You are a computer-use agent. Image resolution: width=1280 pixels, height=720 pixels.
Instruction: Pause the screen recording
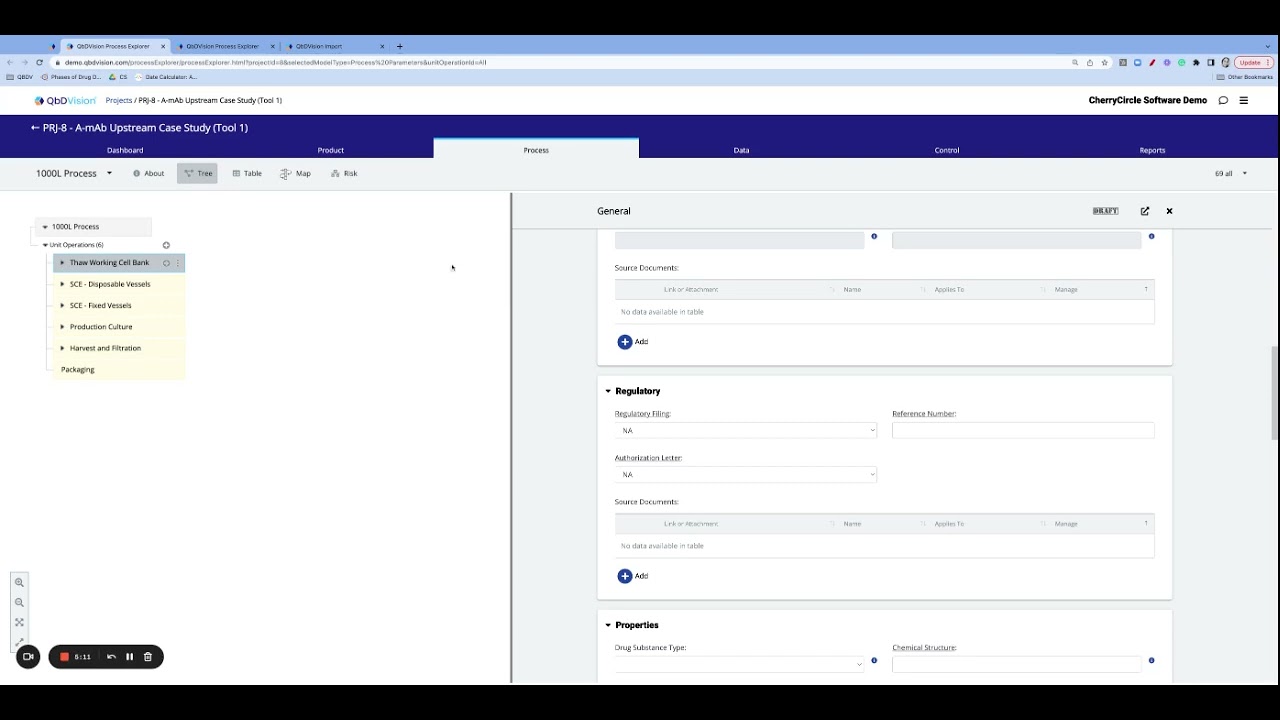point(129,657)
